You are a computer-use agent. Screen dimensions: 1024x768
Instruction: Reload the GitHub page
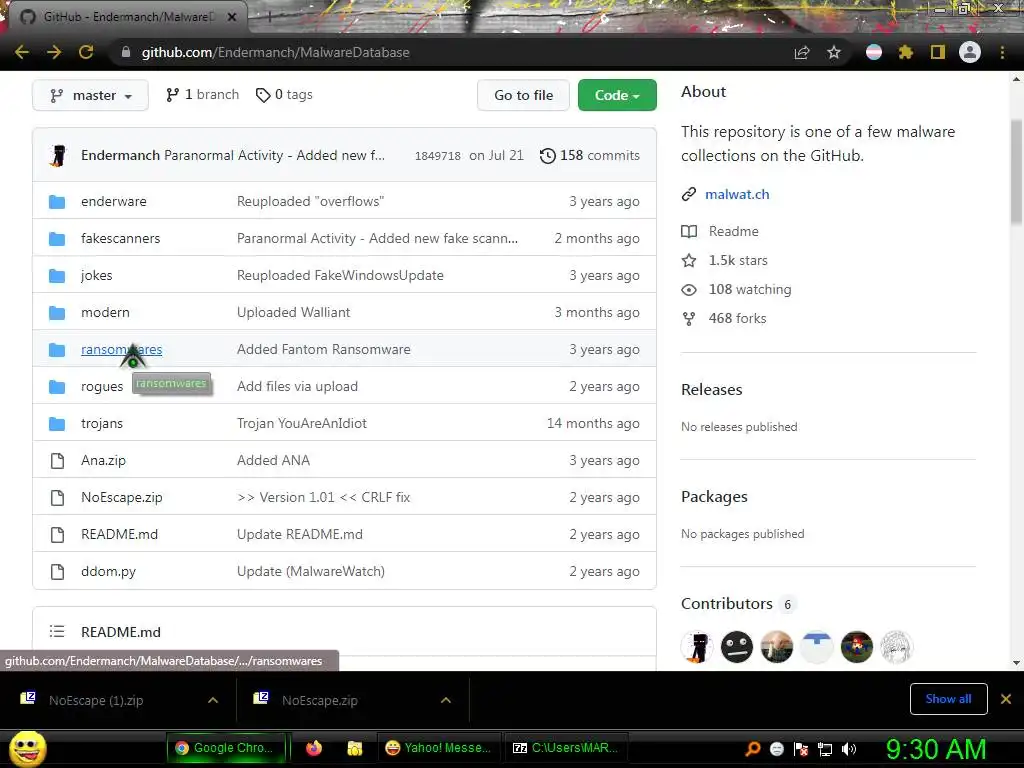[x=86, y=52]
